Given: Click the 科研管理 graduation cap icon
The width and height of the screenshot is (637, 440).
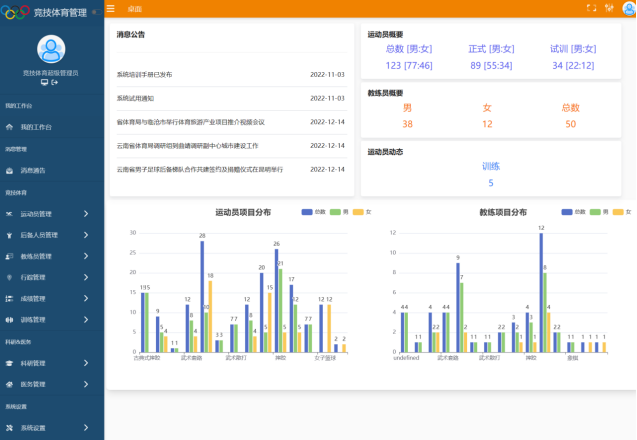Looking at the screenshot, I should tap(9, 363).
